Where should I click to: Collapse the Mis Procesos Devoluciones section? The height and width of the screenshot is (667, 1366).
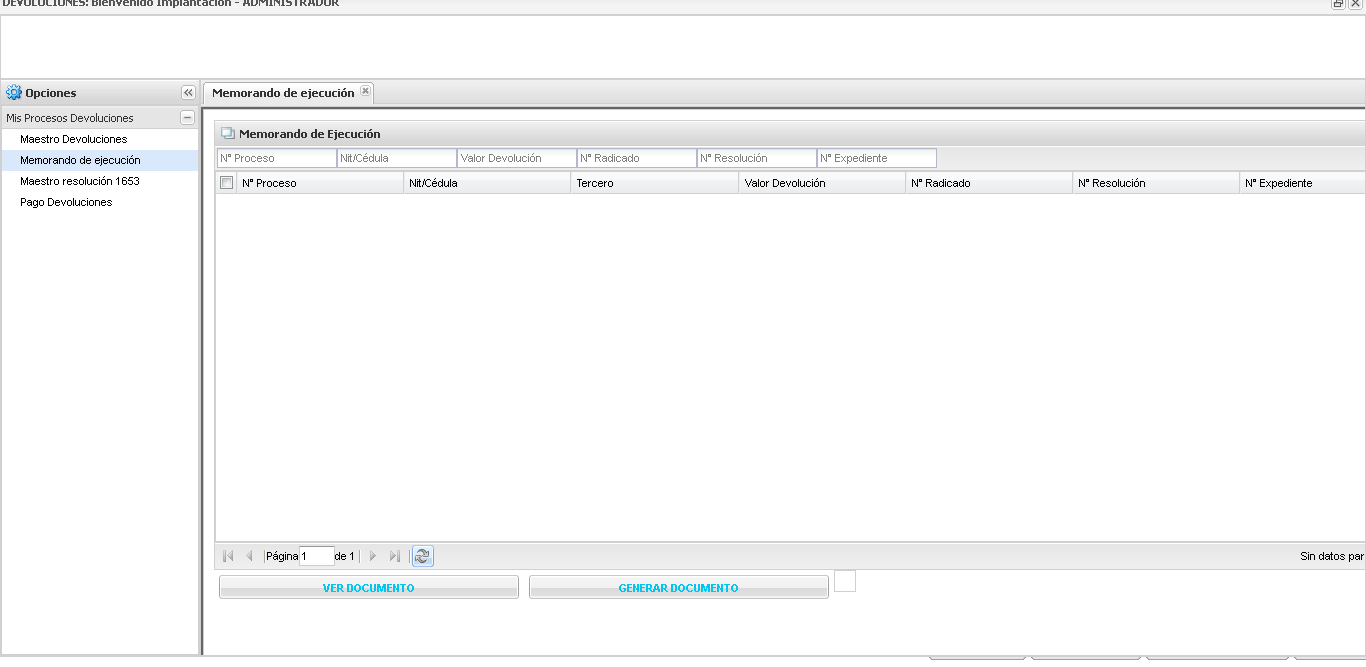point(187,118)
